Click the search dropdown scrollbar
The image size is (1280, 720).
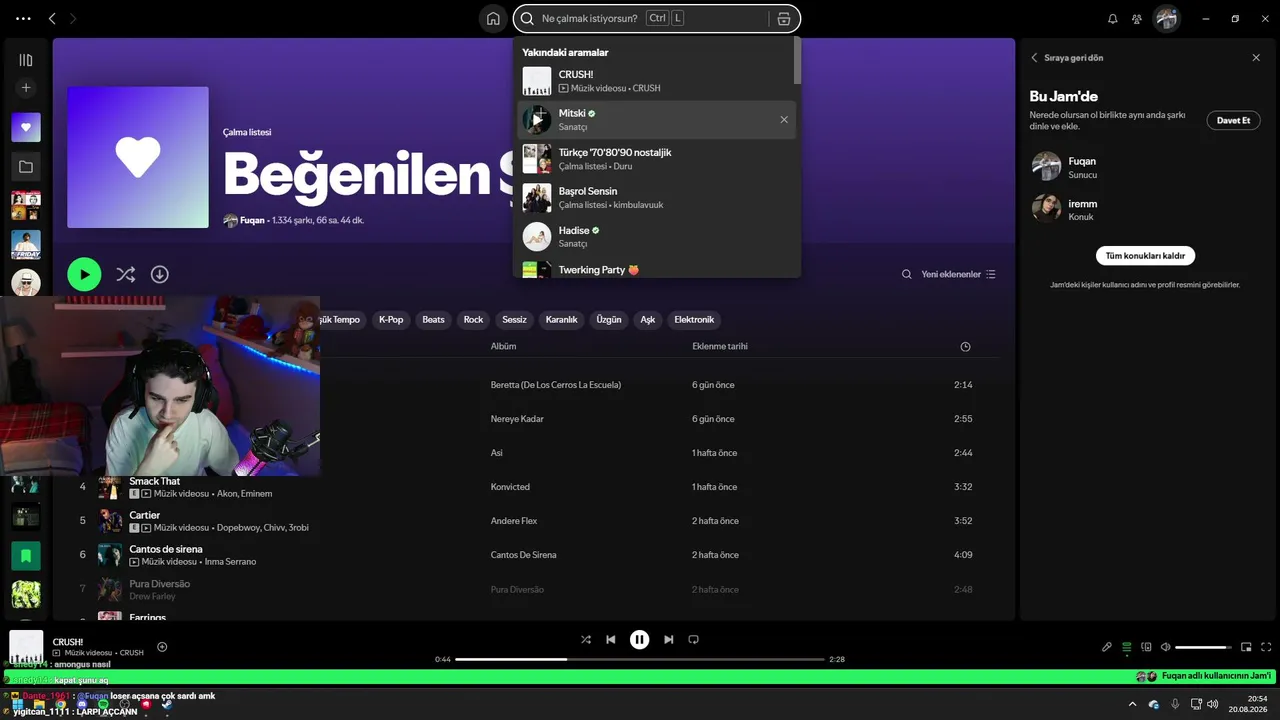pos(797,61)
